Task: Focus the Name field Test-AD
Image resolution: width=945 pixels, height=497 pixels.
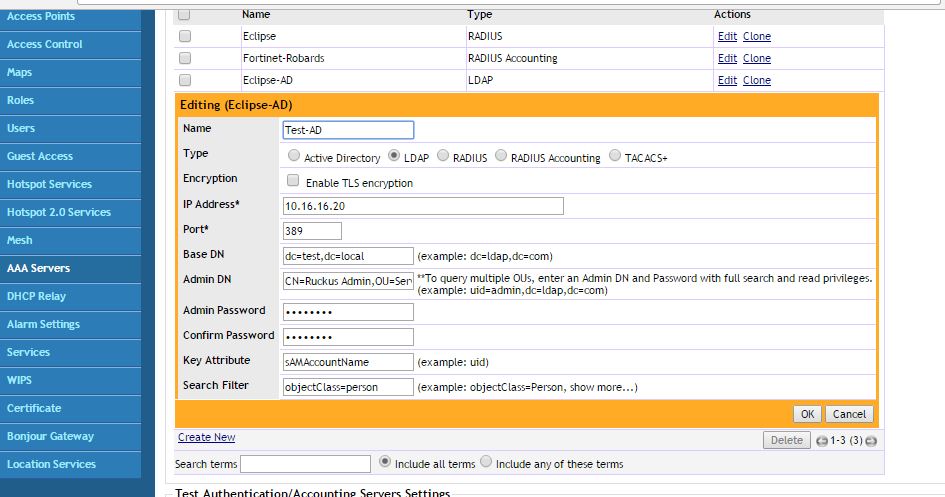Action: tap(348, 130)
